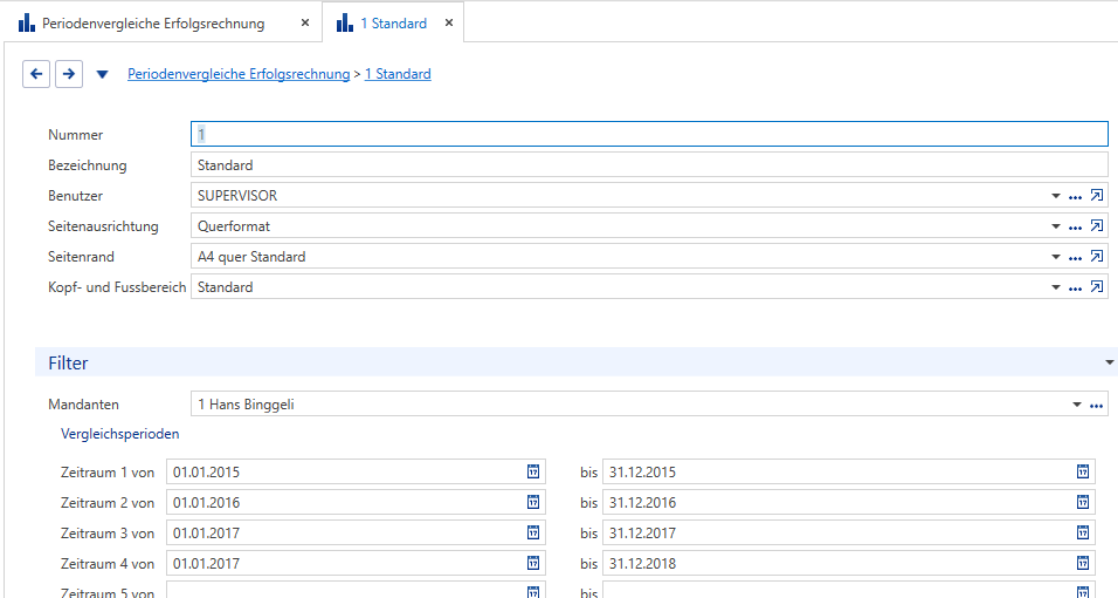Expand the Seitenrand dropdown list
Screen dimensions: 1118x598
[1056, 257]
